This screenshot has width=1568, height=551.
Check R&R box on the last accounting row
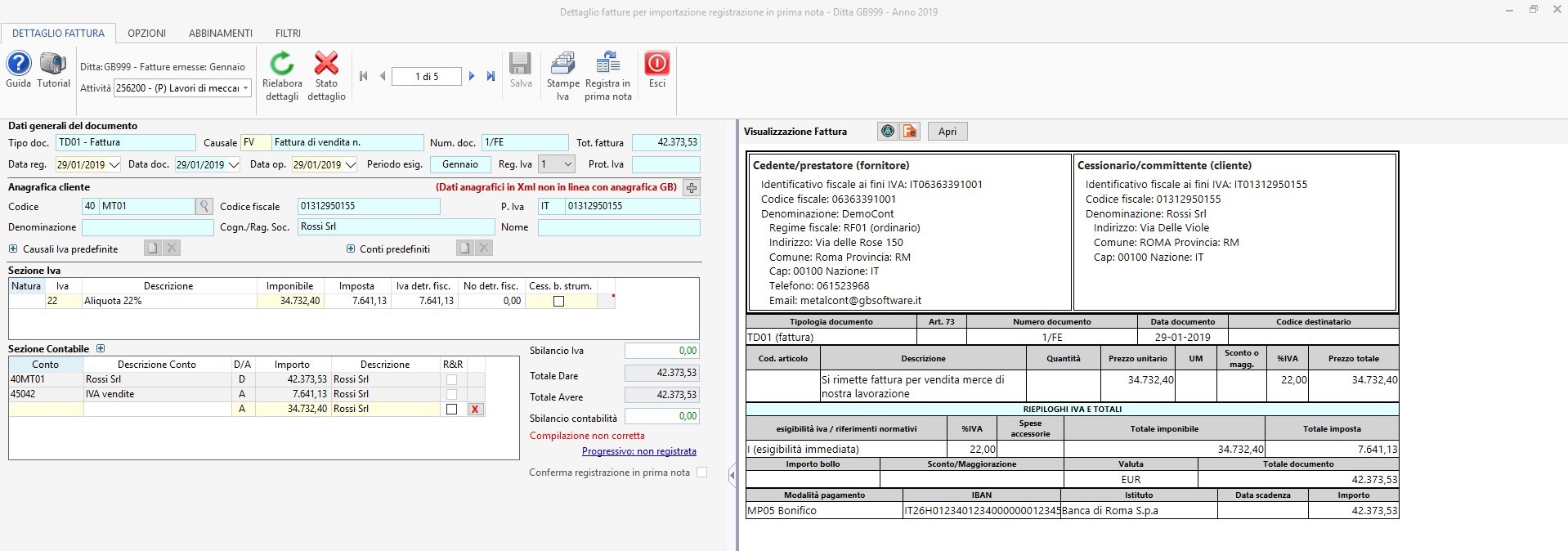click(451, 409)
